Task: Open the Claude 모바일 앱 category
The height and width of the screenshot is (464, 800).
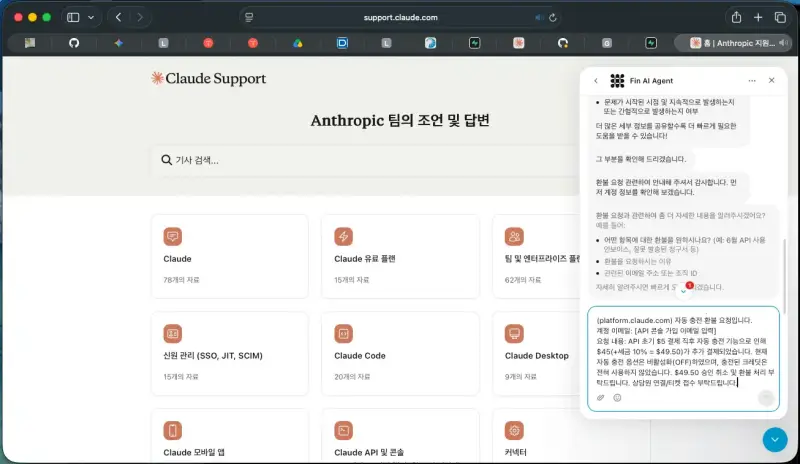Action: (230, 435)
